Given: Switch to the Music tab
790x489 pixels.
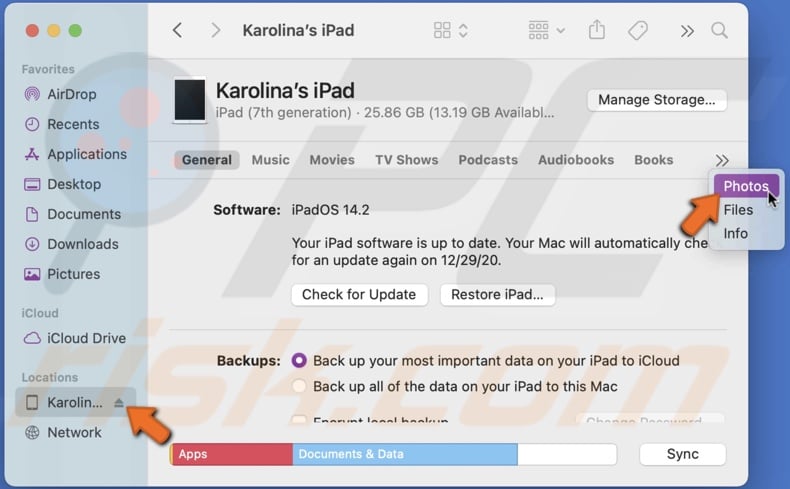Looking at the screenshot, I should (x=271, y=160).
